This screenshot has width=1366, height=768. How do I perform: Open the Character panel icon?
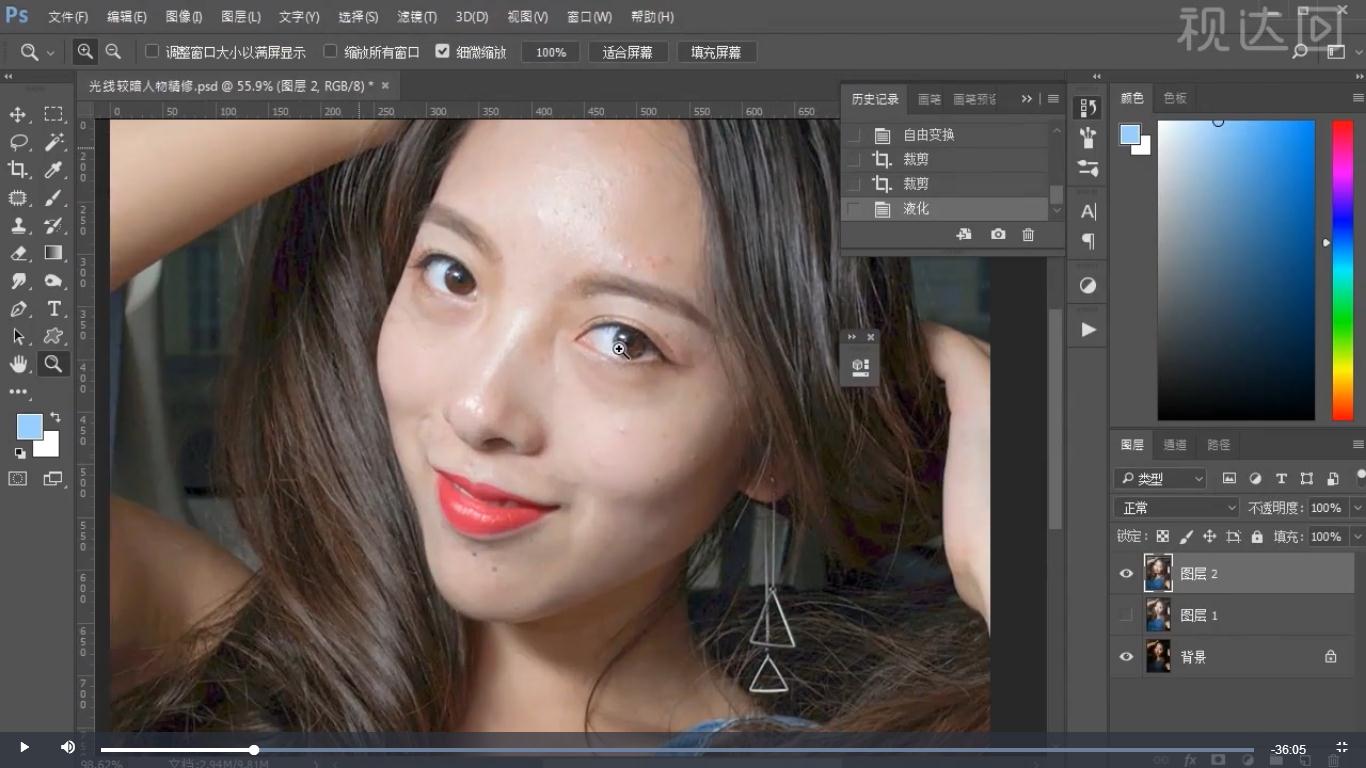pos(1088,211)
